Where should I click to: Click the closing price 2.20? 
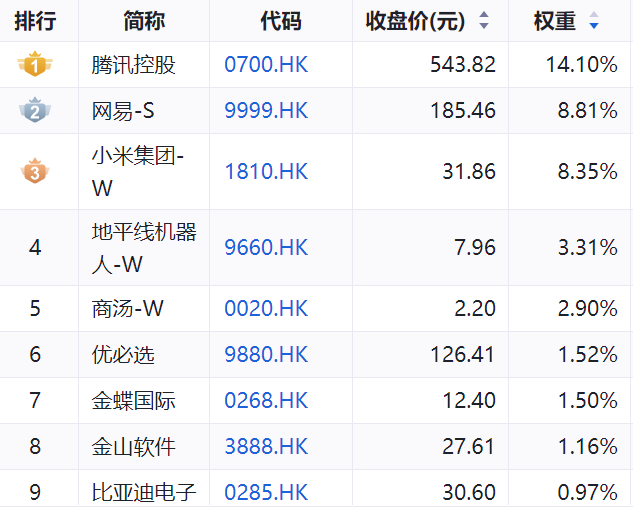(475, 309)
